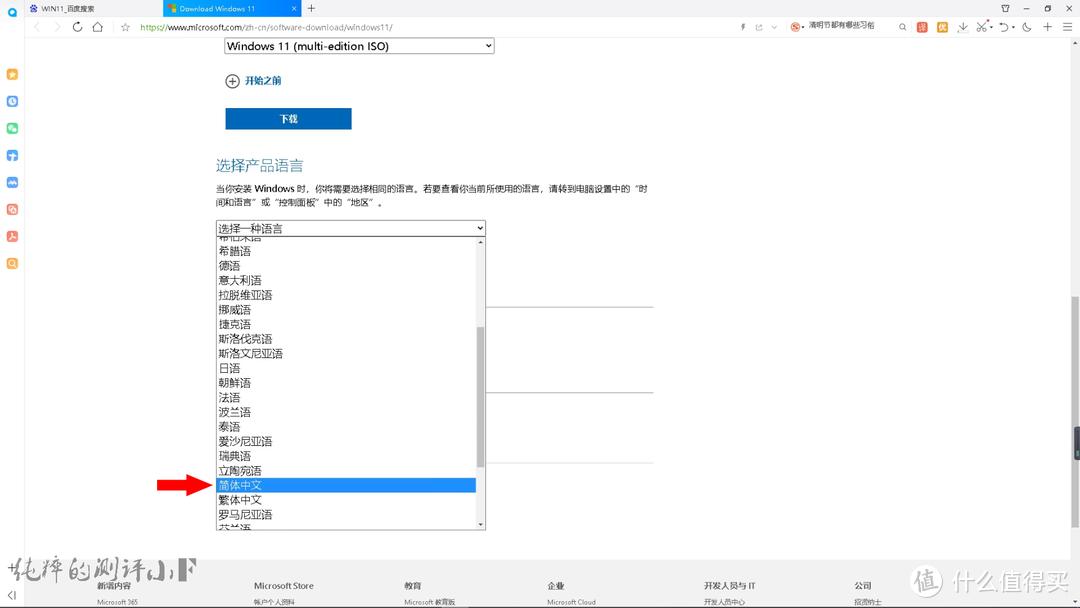The width and height of the screenshot is (1080, 608).
Task: Open browsing history clock icon in sidebar
Action: point(12,101)
